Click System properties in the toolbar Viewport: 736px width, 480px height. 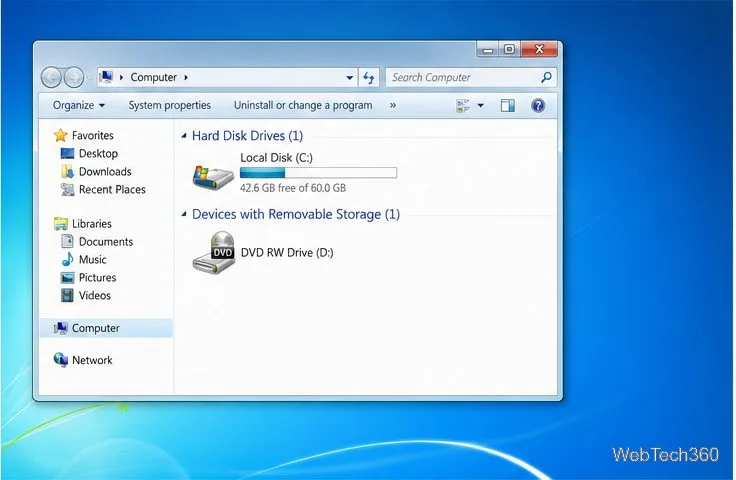169,106
